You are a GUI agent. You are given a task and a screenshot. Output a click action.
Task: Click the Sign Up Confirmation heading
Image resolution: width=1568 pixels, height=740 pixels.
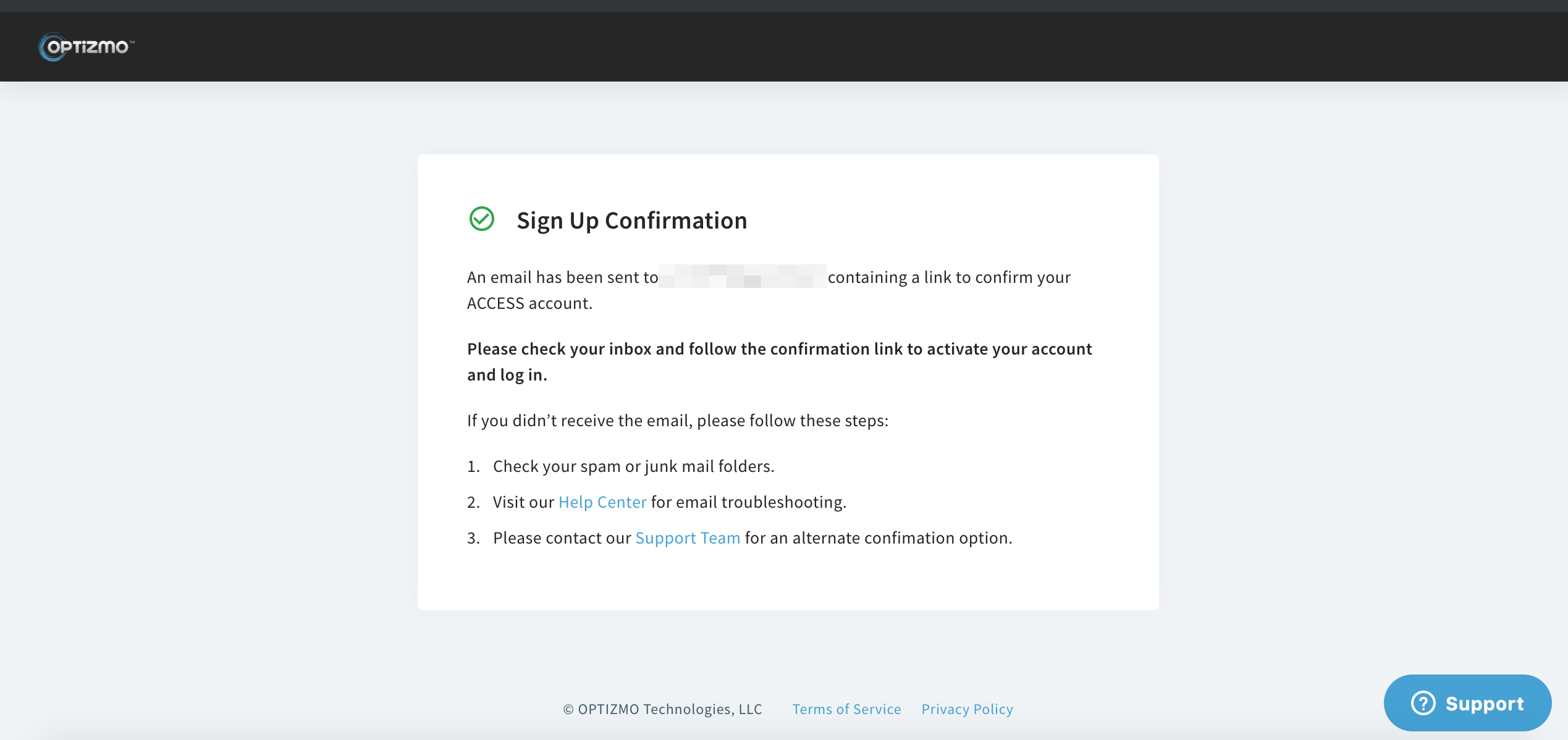click(x=632, y=221)
